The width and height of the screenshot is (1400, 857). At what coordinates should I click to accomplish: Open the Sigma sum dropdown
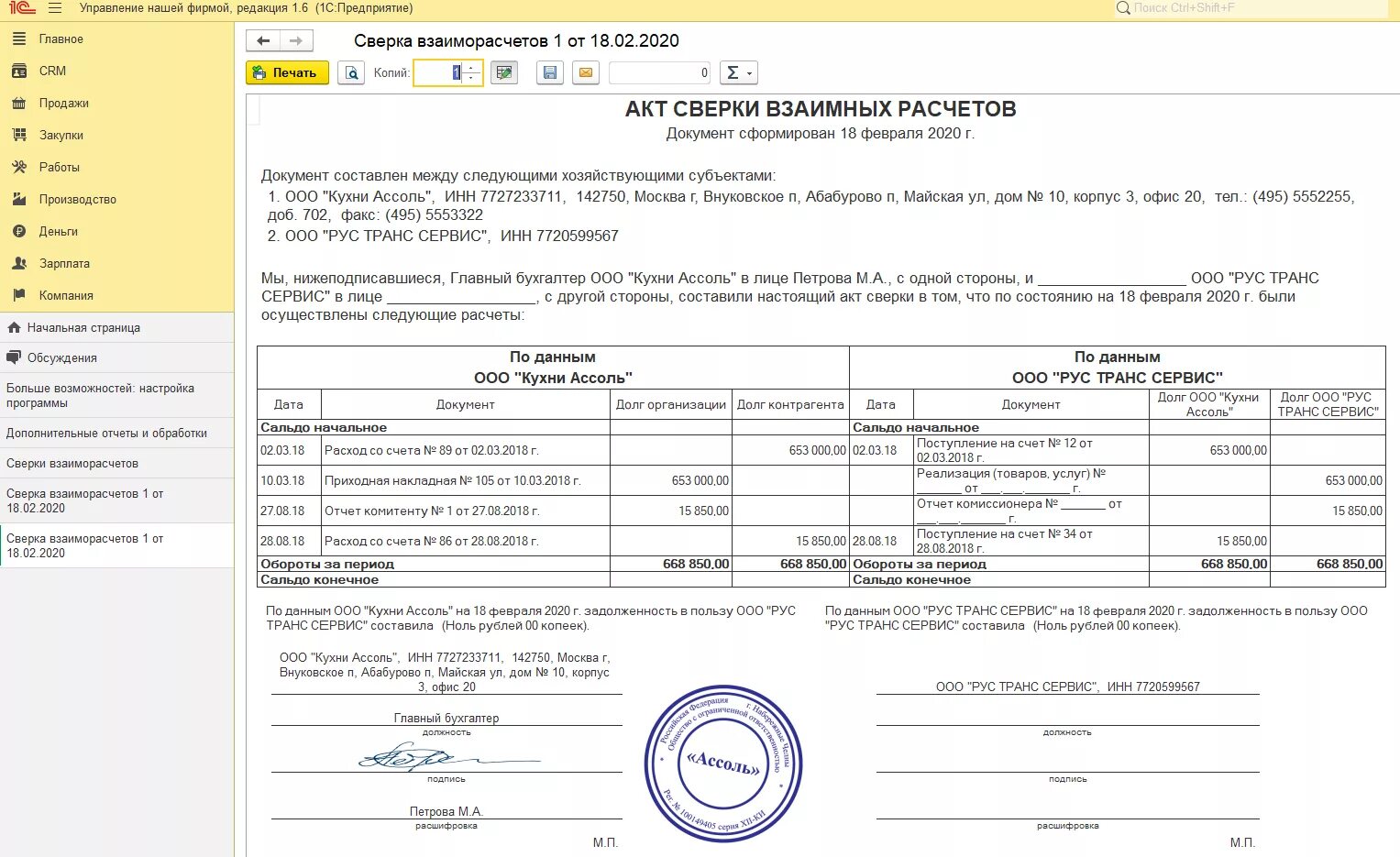click(739, 72)
